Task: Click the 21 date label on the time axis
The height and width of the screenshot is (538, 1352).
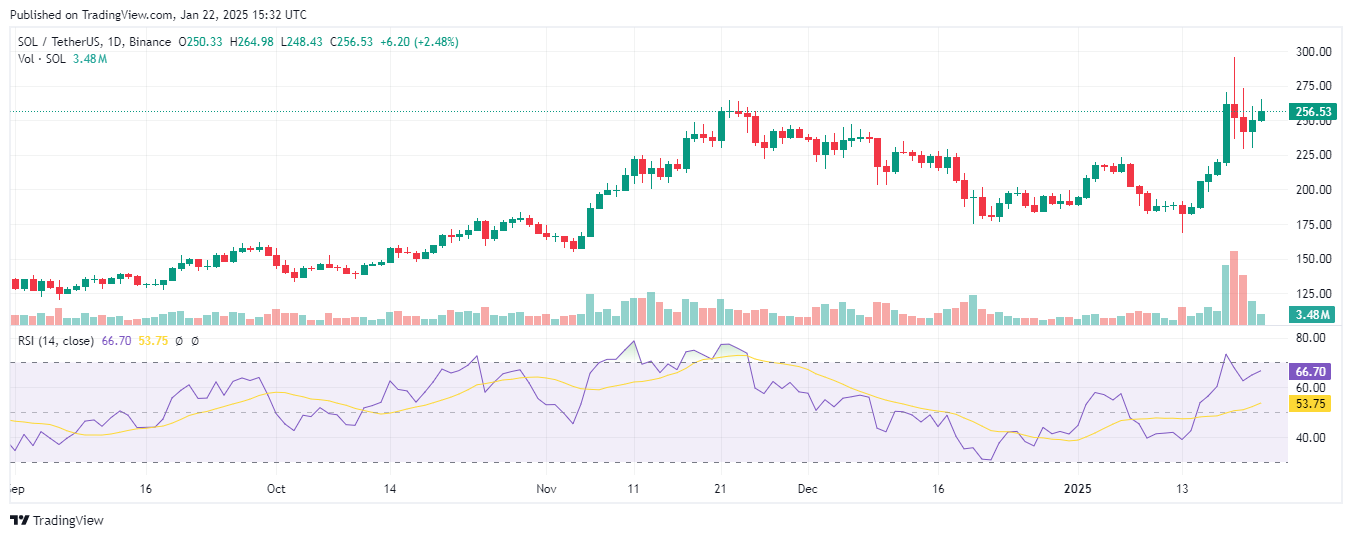Action: [721, 490]
